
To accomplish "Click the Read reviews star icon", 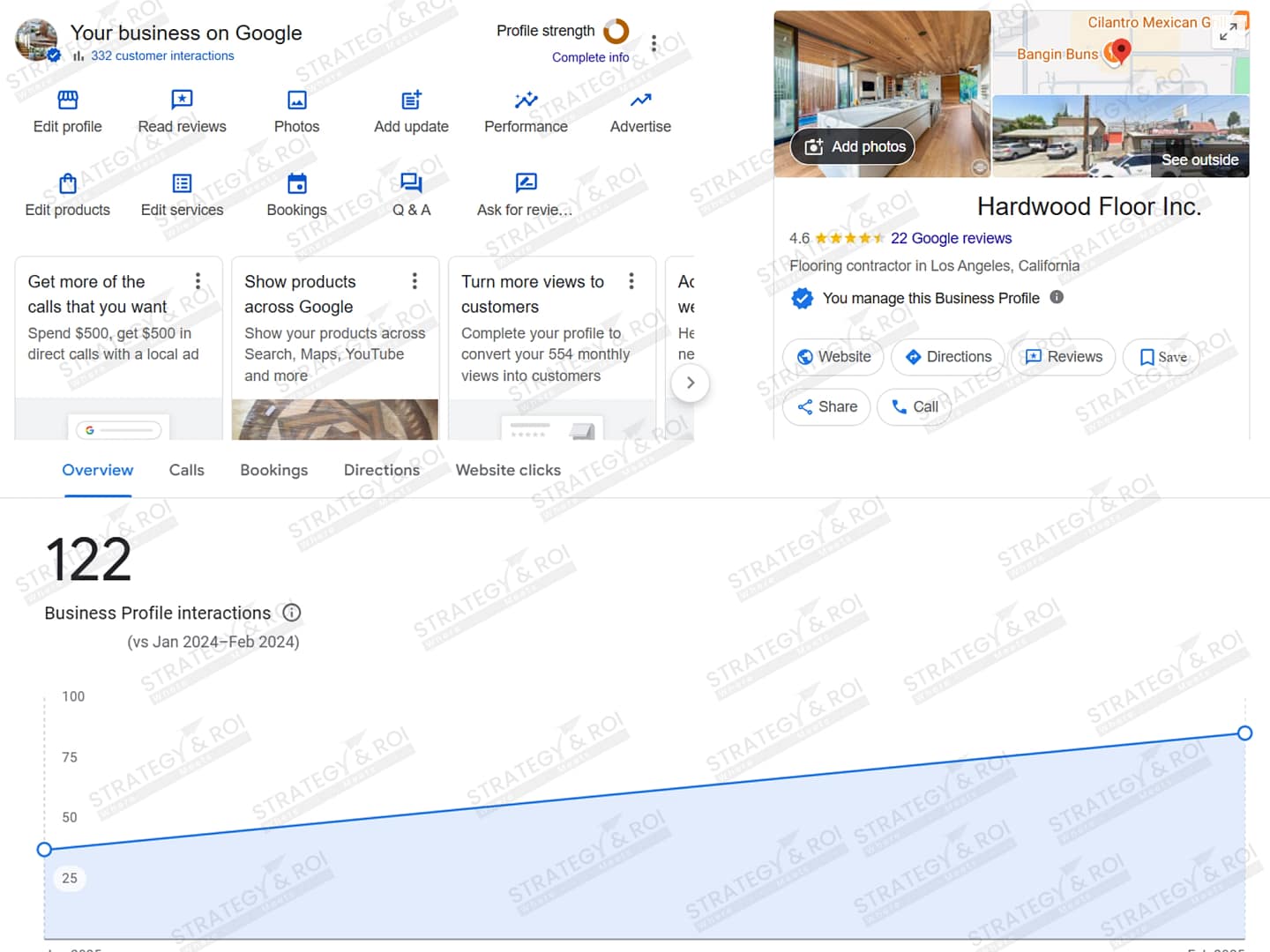I will 182,100.
